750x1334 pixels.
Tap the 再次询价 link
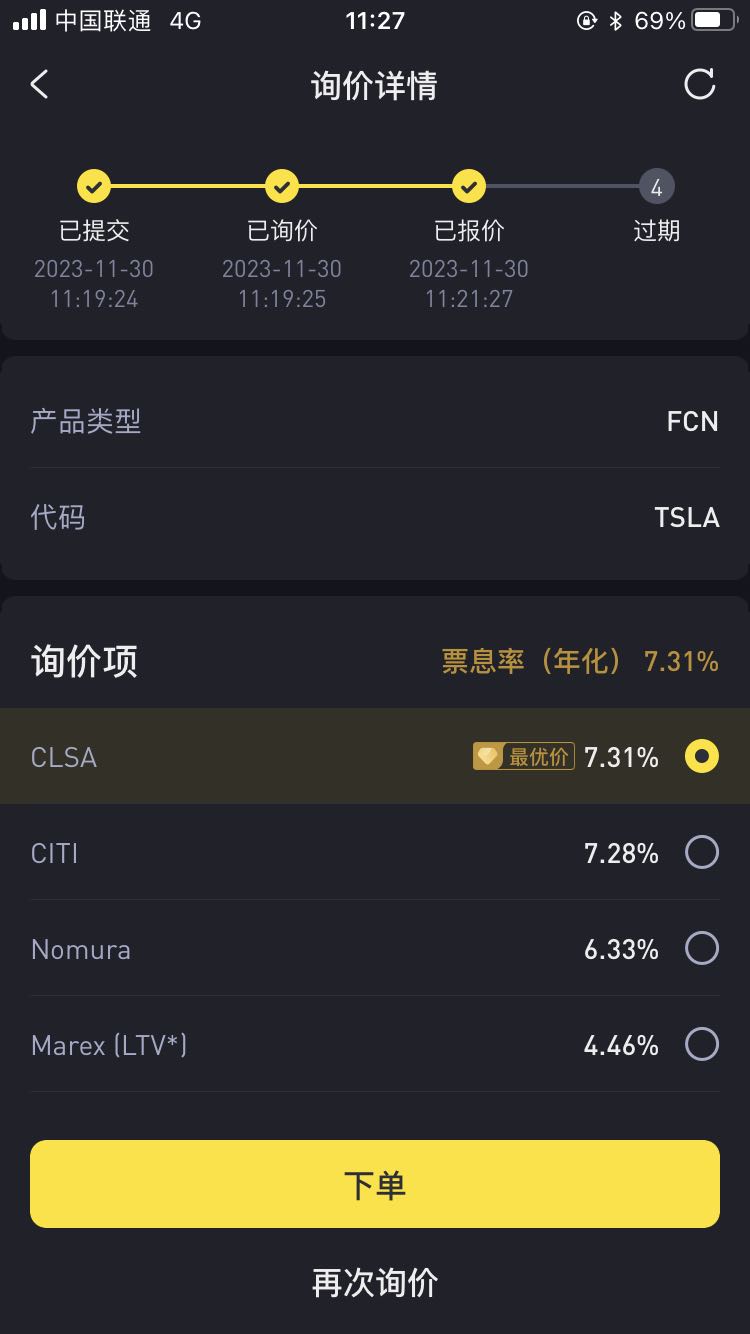point(375,1283)
